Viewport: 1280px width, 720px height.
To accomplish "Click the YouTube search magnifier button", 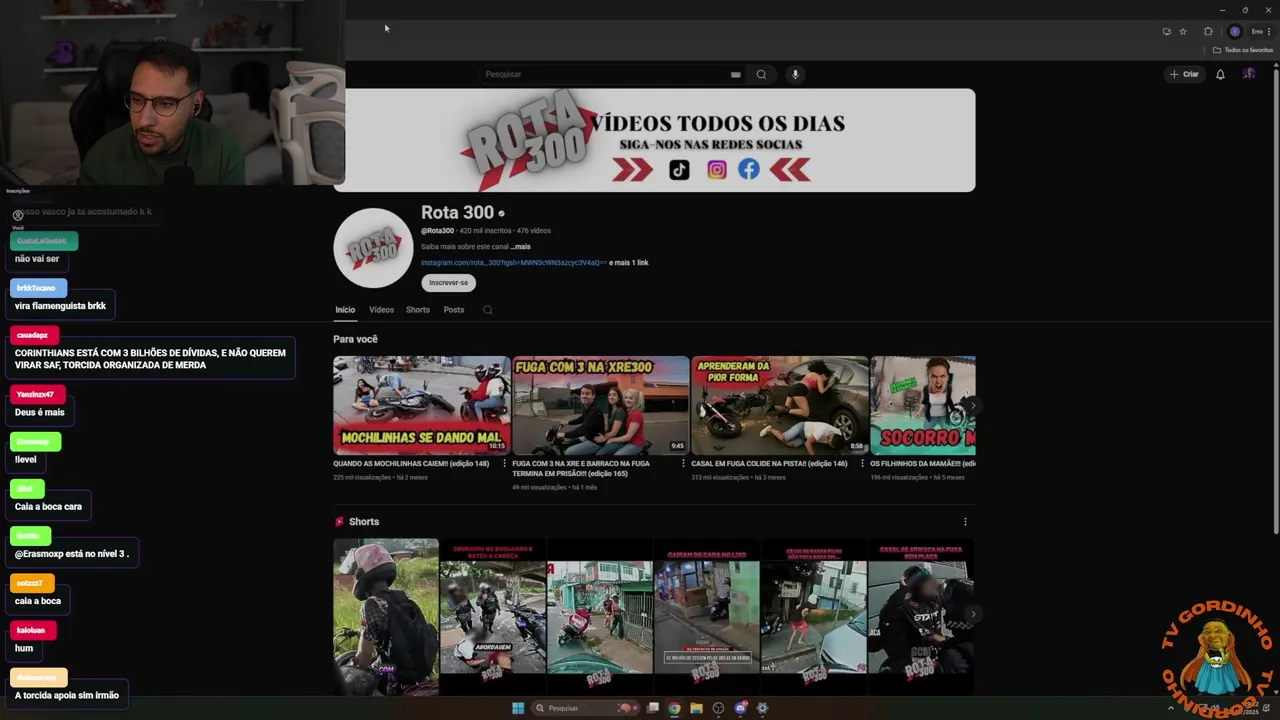I will [x=761, y=74].
